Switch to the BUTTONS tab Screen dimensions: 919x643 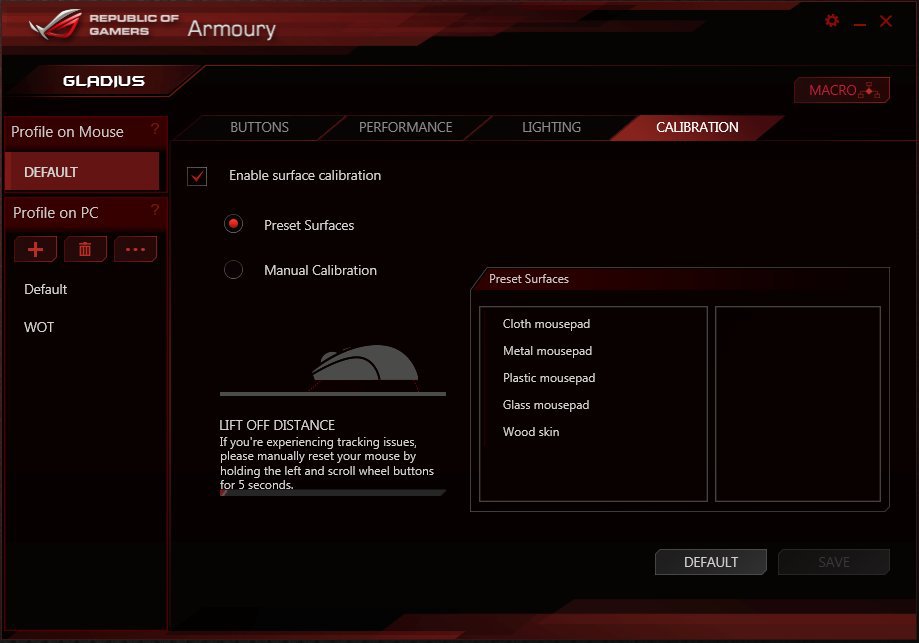tap(259, 127)
